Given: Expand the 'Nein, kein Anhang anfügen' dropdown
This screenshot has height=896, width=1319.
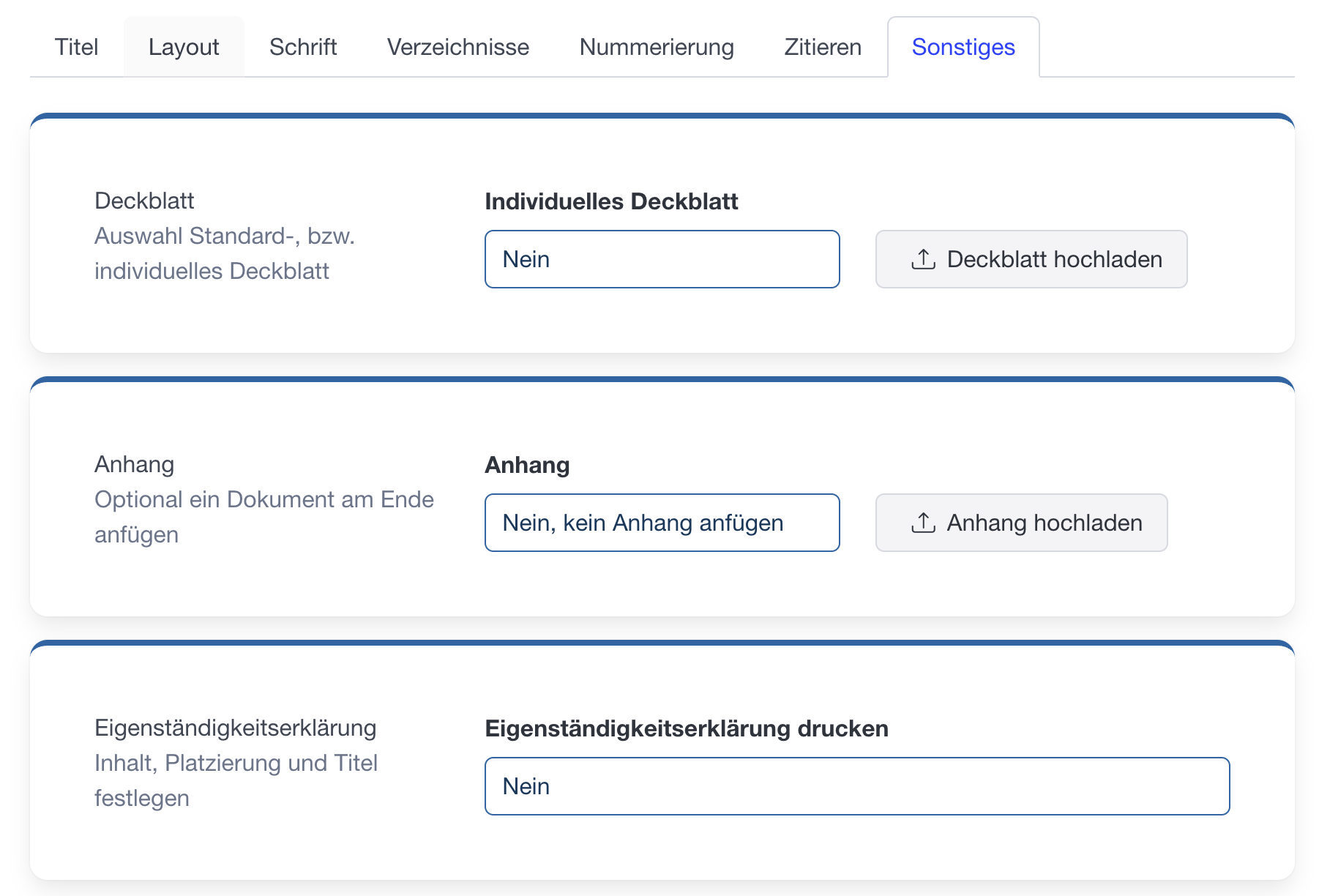Looking at the screenshot, I should [x=662, y=523].
